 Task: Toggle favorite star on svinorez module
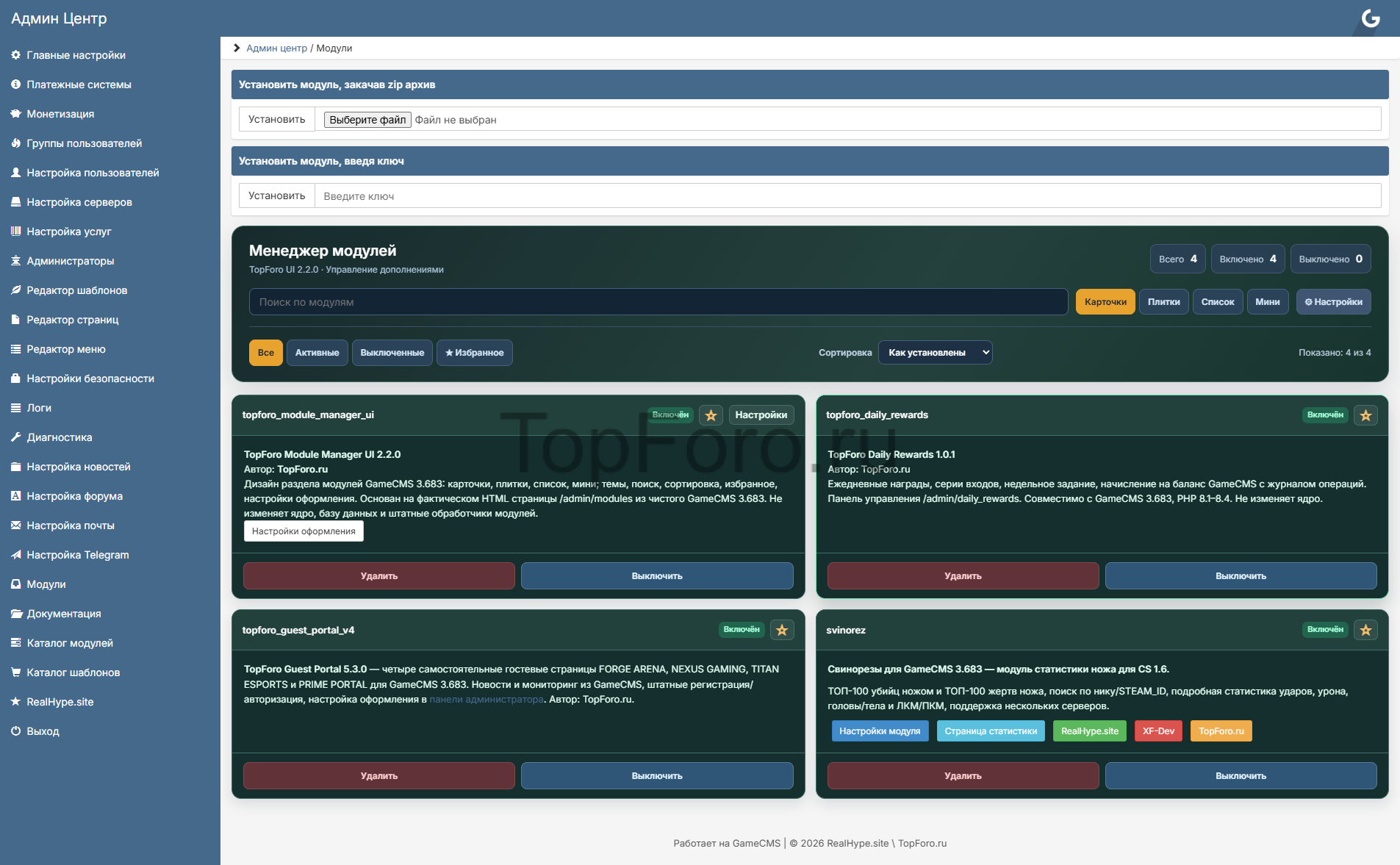(1365, 630)
